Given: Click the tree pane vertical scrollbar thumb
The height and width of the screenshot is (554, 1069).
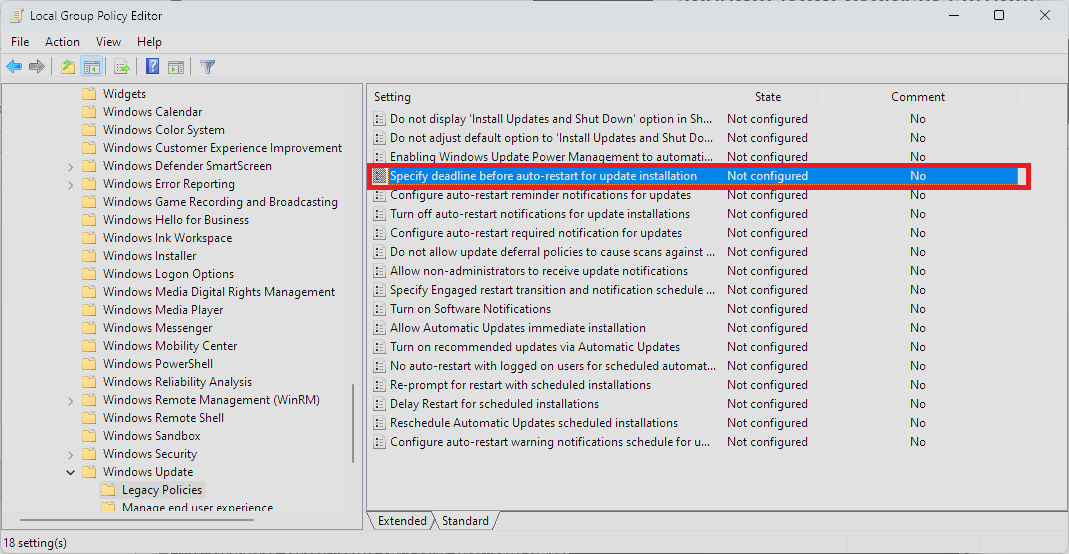Looking at the screenshot, I should tap(353, 424).
